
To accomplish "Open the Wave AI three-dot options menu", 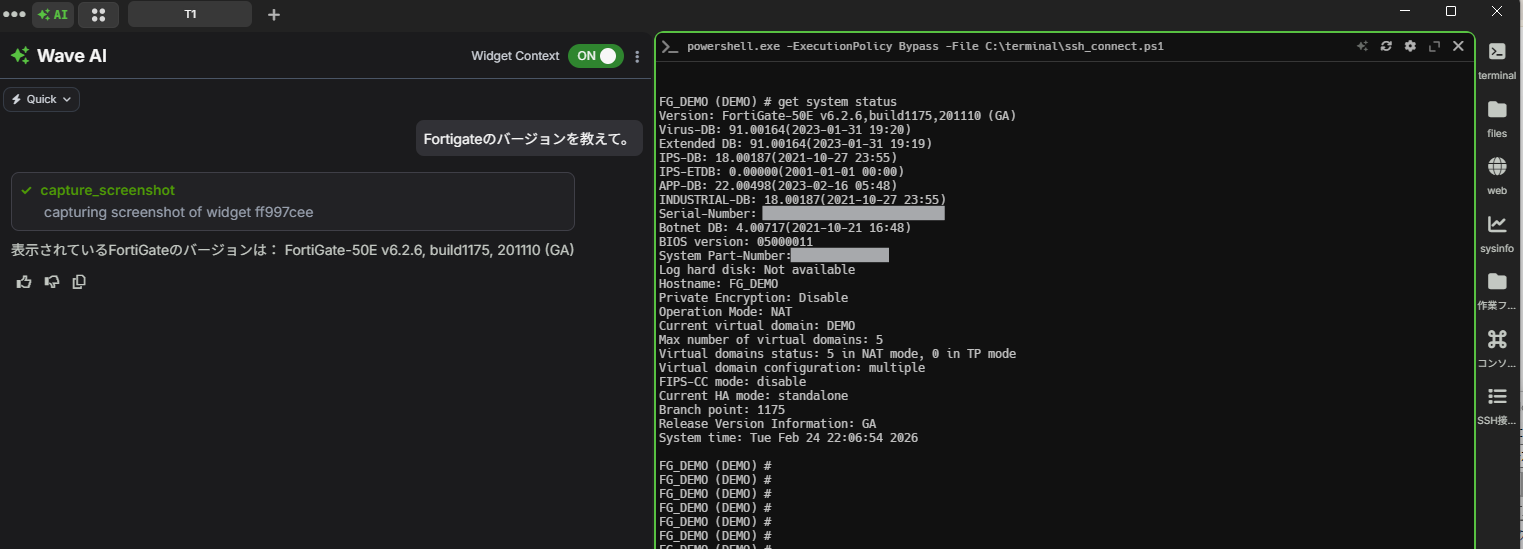I will pyautogui.click(x=638, y=57).
